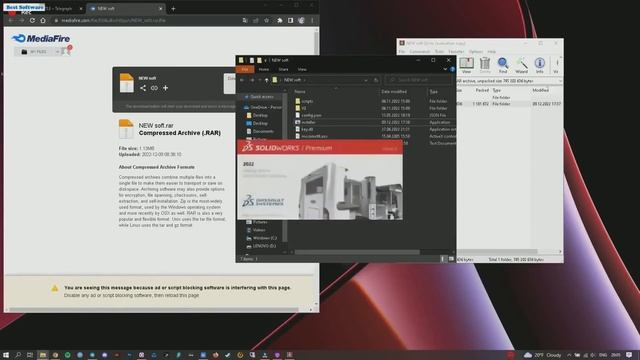Switch to details view in Explorer status bar

(x=443, y=259)
